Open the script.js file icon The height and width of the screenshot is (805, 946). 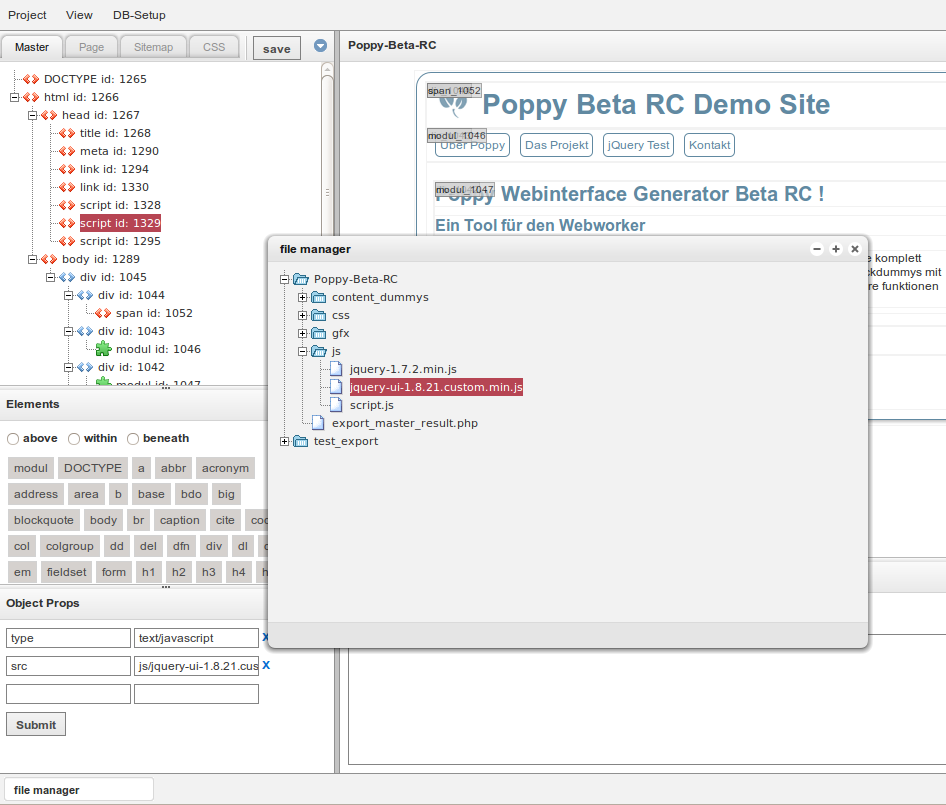pos(334,405)
